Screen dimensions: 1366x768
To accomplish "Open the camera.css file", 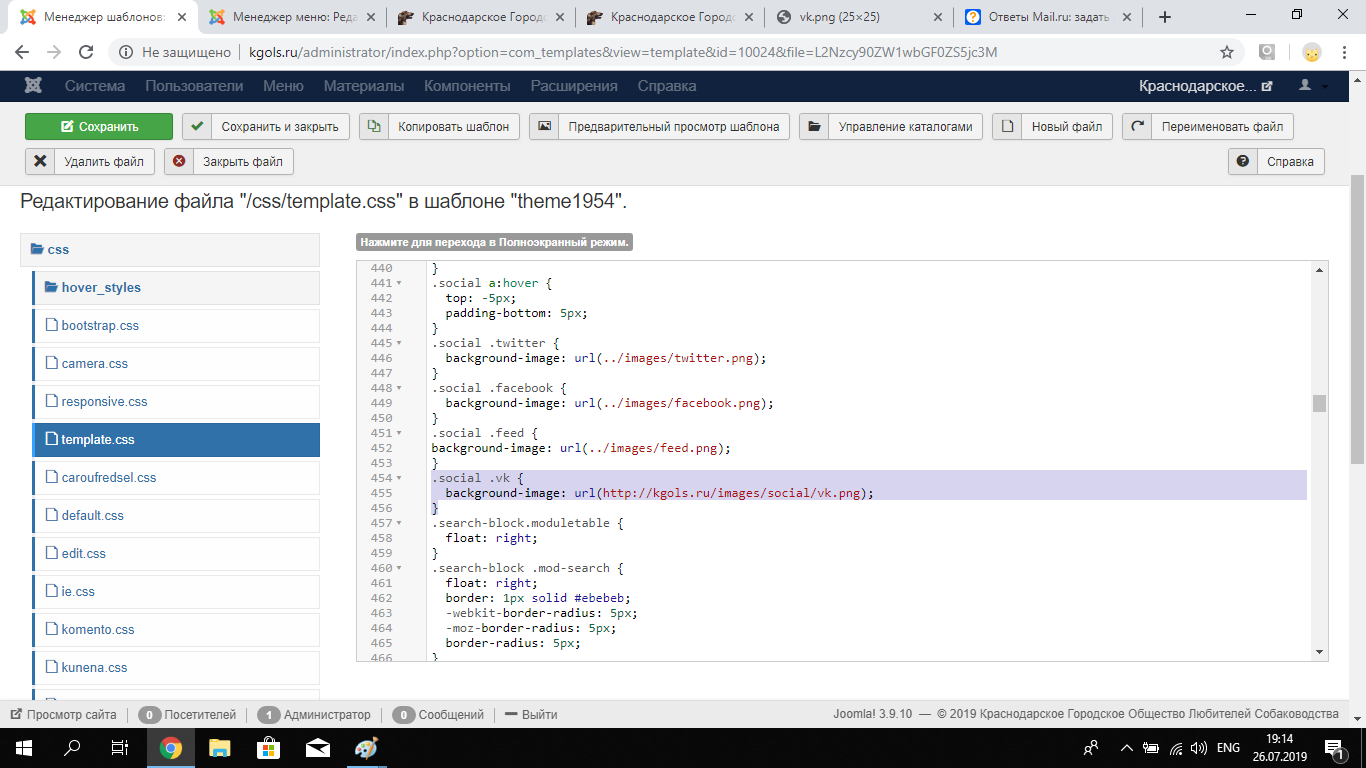I will 177,364.
